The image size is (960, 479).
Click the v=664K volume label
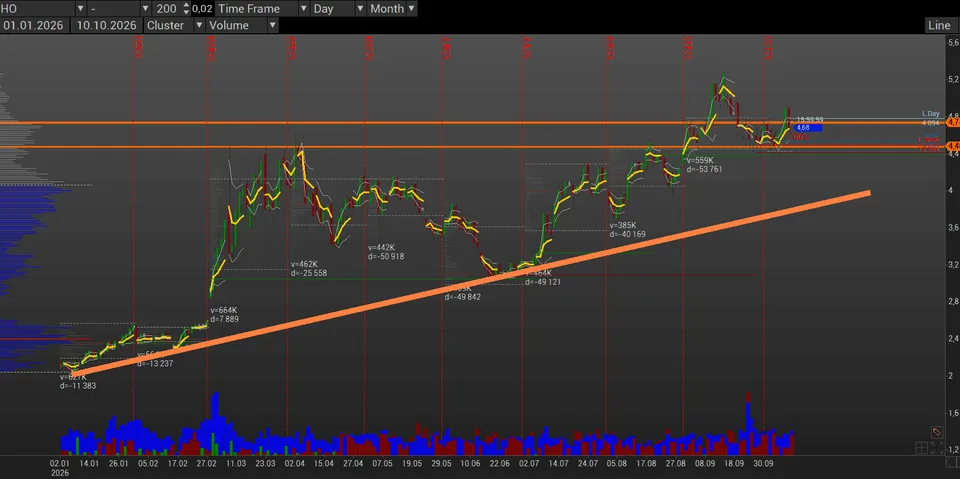pos(223,310)
